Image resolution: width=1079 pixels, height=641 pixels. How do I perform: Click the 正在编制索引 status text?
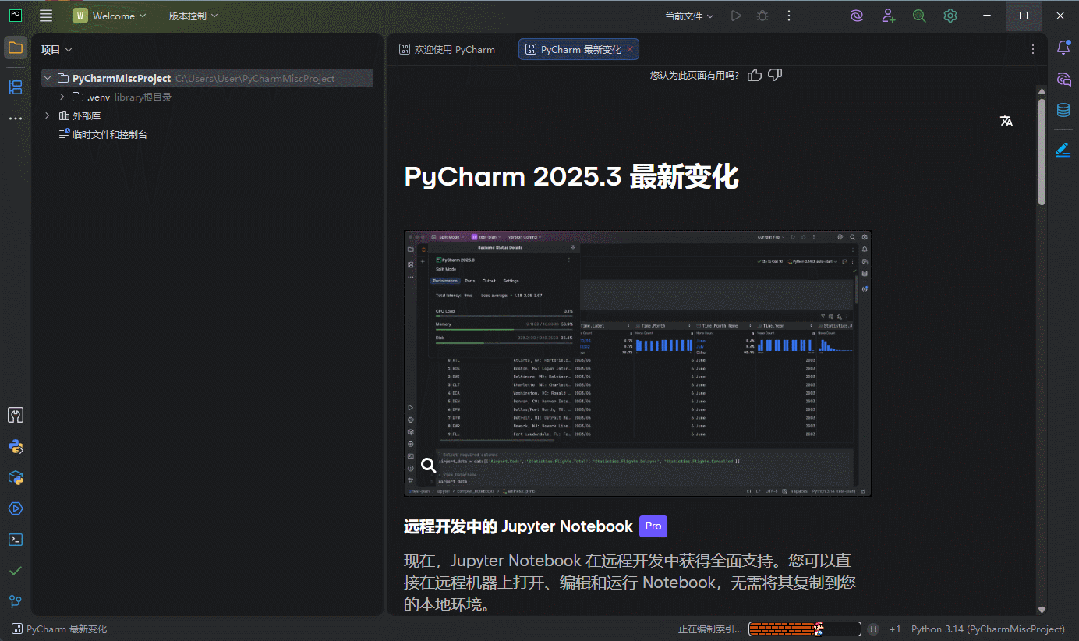pos(709,629)
